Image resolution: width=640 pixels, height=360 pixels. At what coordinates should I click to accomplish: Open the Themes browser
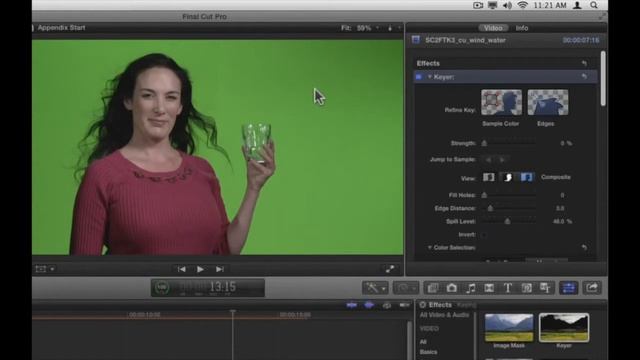(x=545, y=288)
